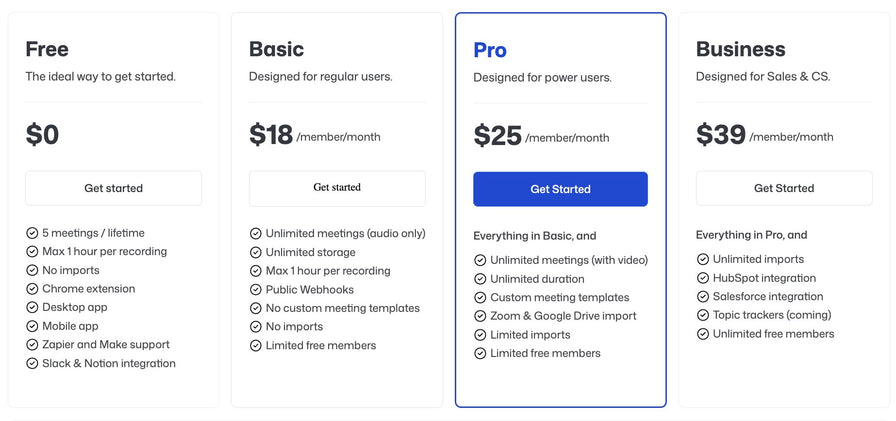This screenshot has height=421, width=896.
Task: Click Zapier and Make support feature text
Action: point(105,345)
